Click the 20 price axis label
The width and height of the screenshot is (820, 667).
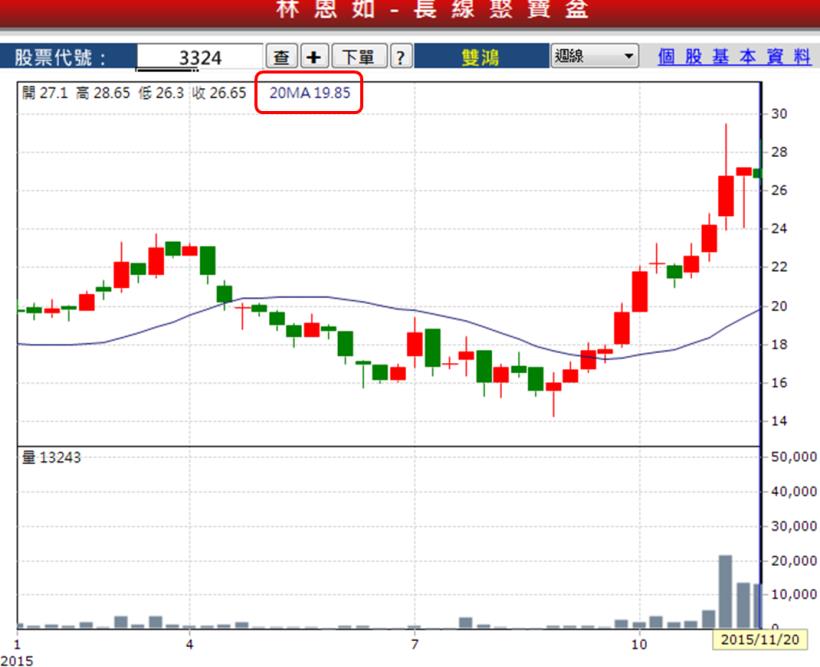click(x=779, y=306)
